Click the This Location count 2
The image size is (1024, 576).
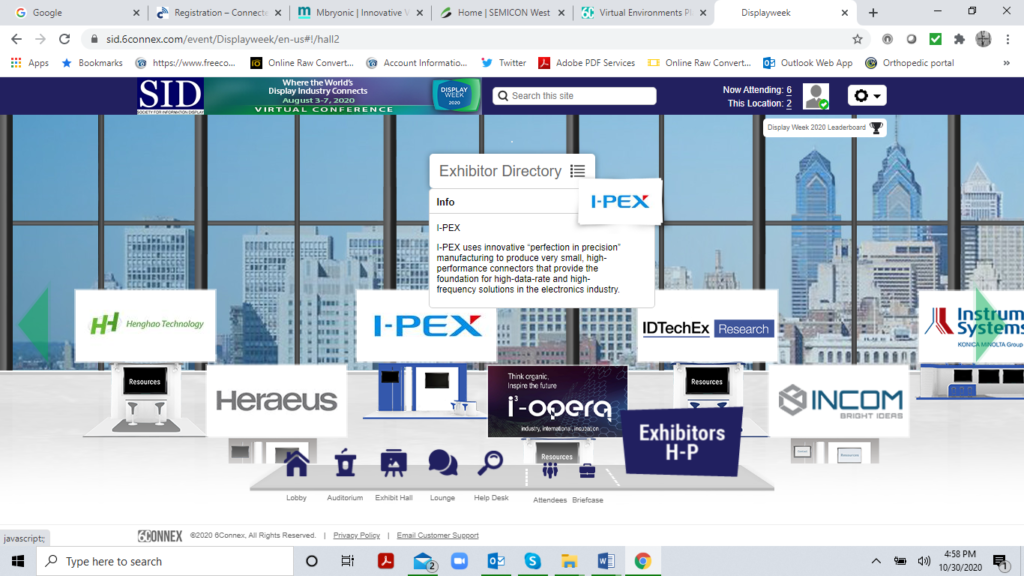pos(789,104)
